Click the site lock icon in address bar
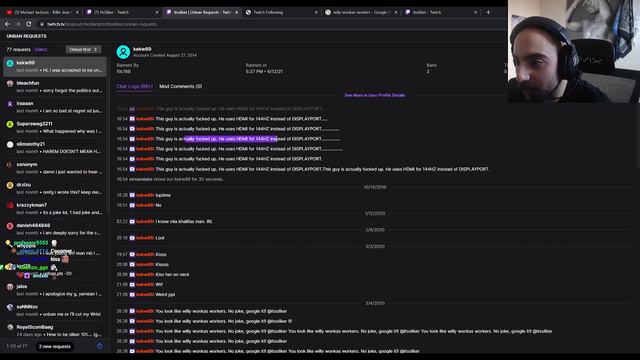The width and height of the screenshot is (640, 360). [42, 24]
